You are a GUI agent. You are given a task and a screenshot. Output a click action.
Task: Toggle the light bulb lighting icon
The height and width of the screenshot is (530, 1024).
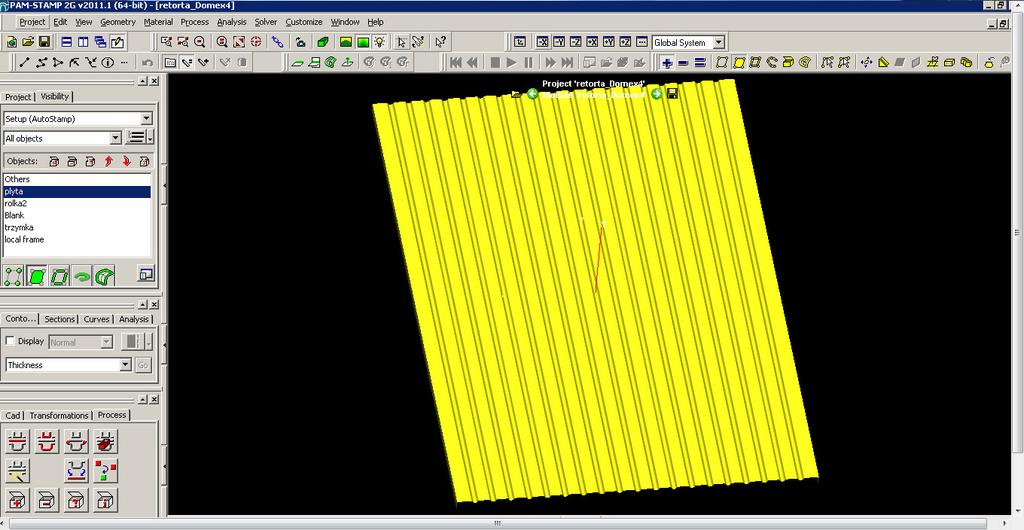pyautogui.click(x=379, y=42)
